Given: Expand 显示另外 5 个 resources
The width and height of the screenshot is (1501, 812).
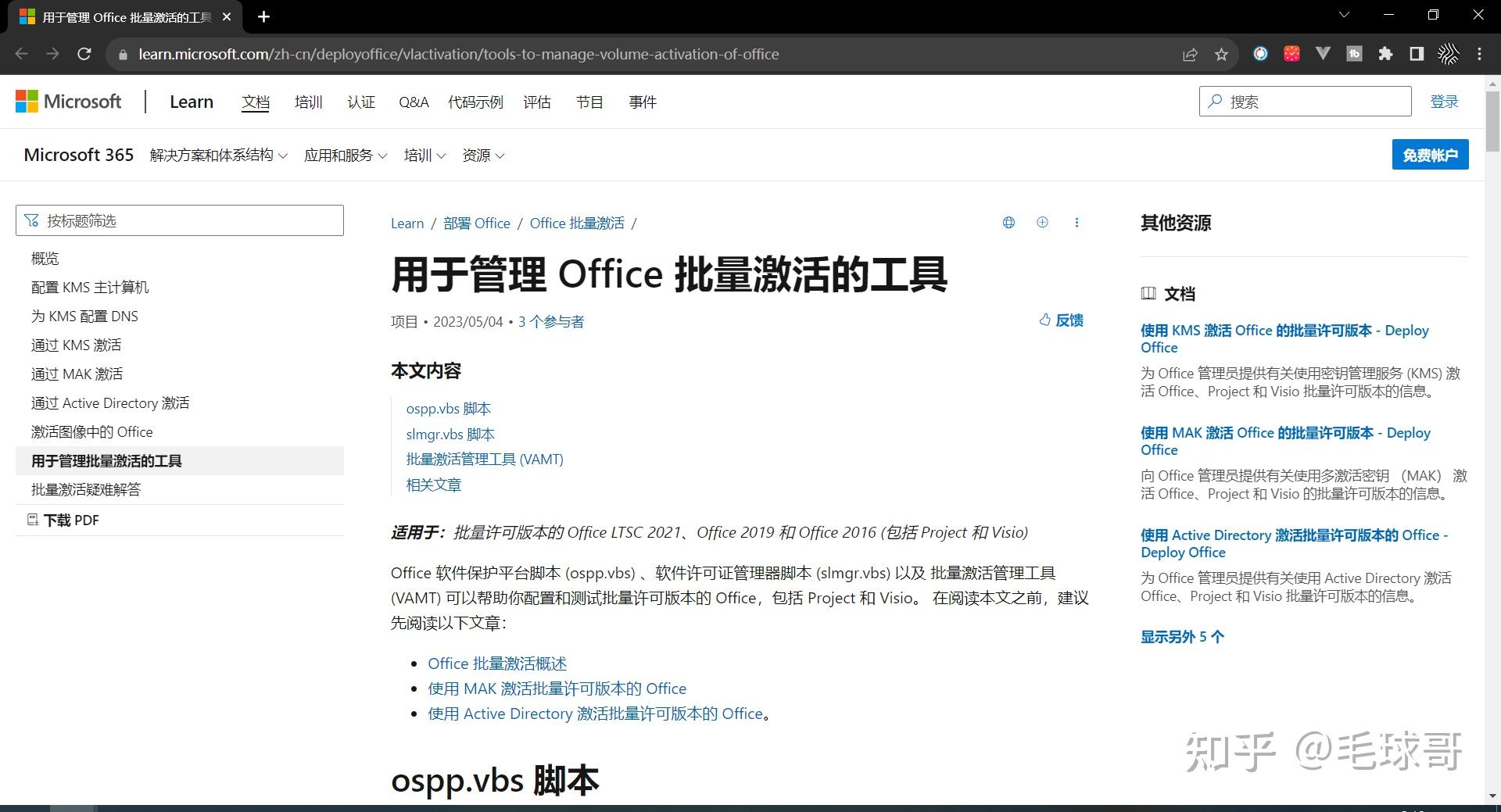Looking at the screenshot, I should [1182, 637].
